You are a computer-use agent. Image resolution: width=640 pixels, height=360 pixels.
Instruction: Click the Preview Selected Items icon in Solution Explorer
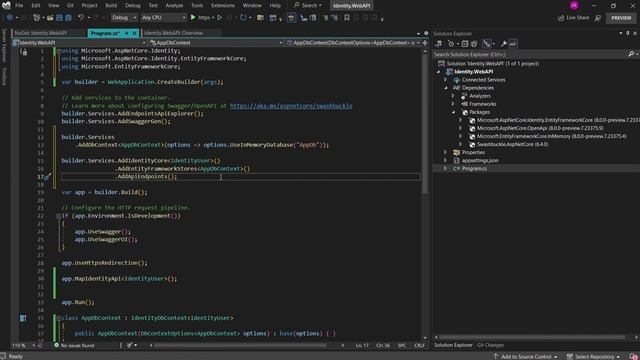click(513, 44)
